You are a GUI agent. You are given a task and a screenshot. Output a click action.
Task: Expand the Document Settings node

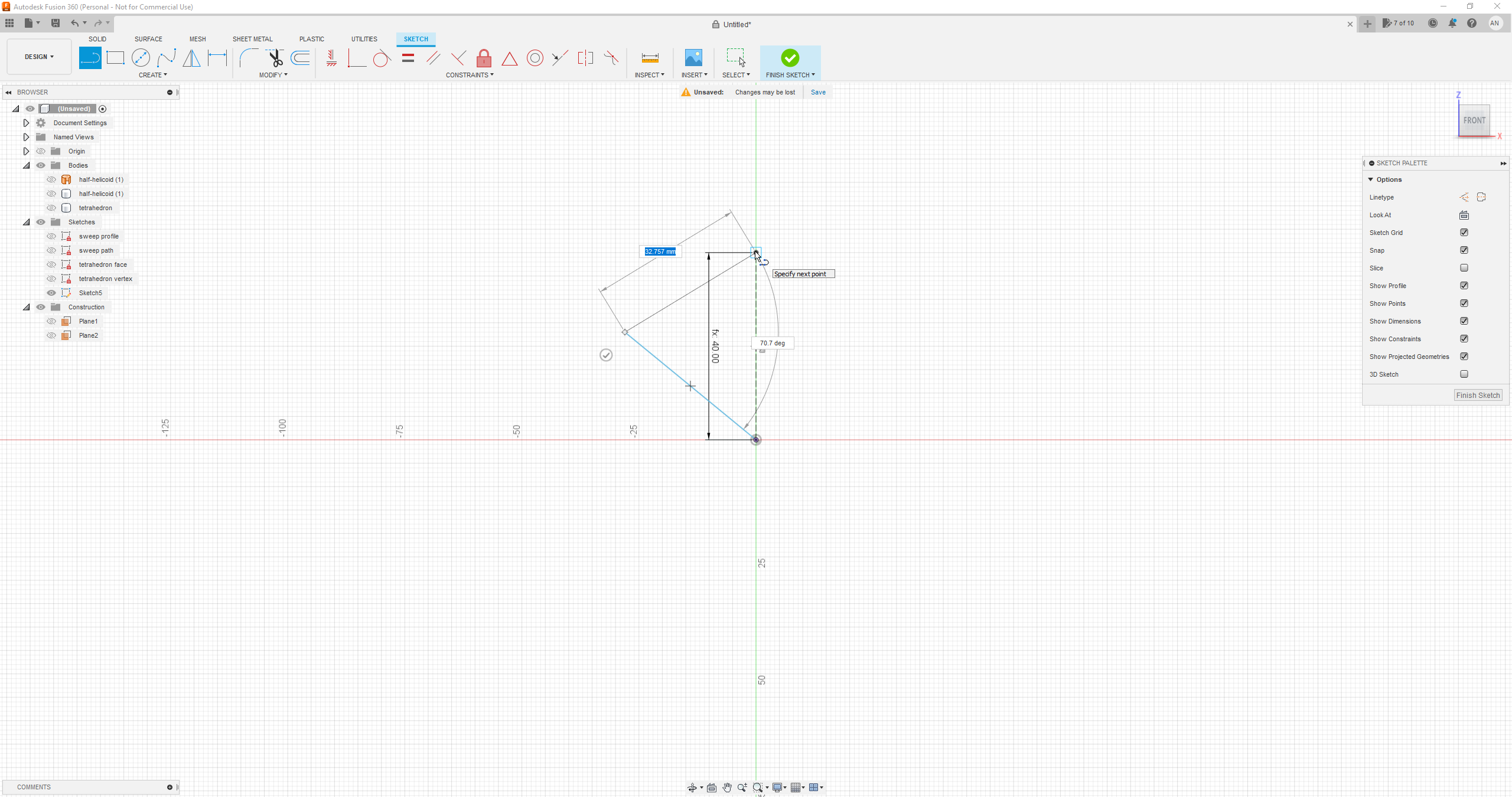[x=26, y=123]
